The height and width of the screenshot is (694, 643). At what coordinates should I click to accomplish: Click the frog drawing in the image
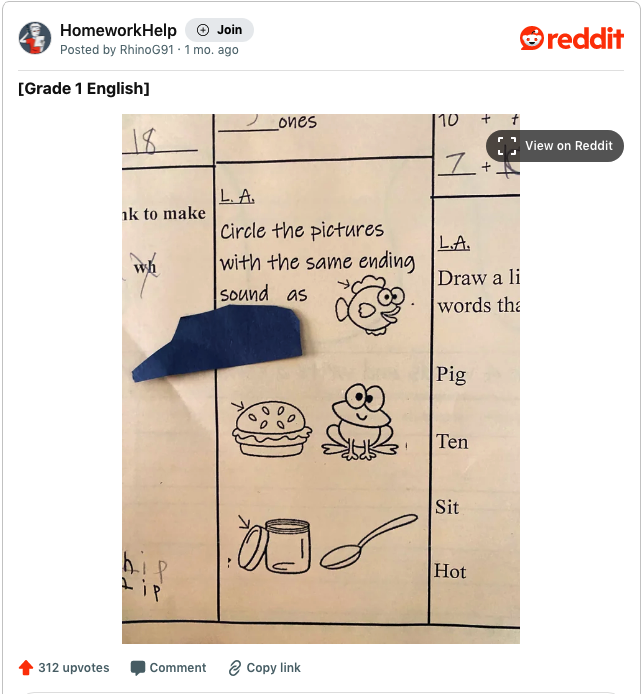360,422
